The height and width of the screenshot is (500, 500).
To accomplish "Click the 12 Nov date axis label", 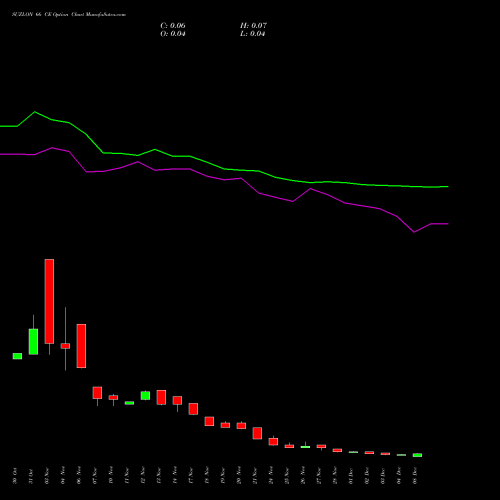I will [143, 476].
